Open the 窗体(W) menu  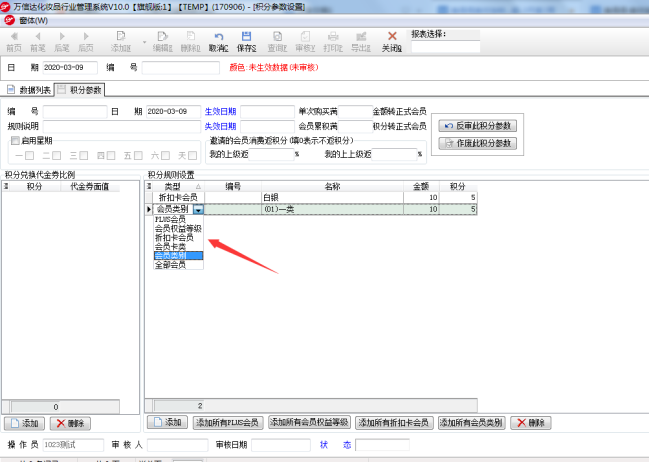point(33,20)
